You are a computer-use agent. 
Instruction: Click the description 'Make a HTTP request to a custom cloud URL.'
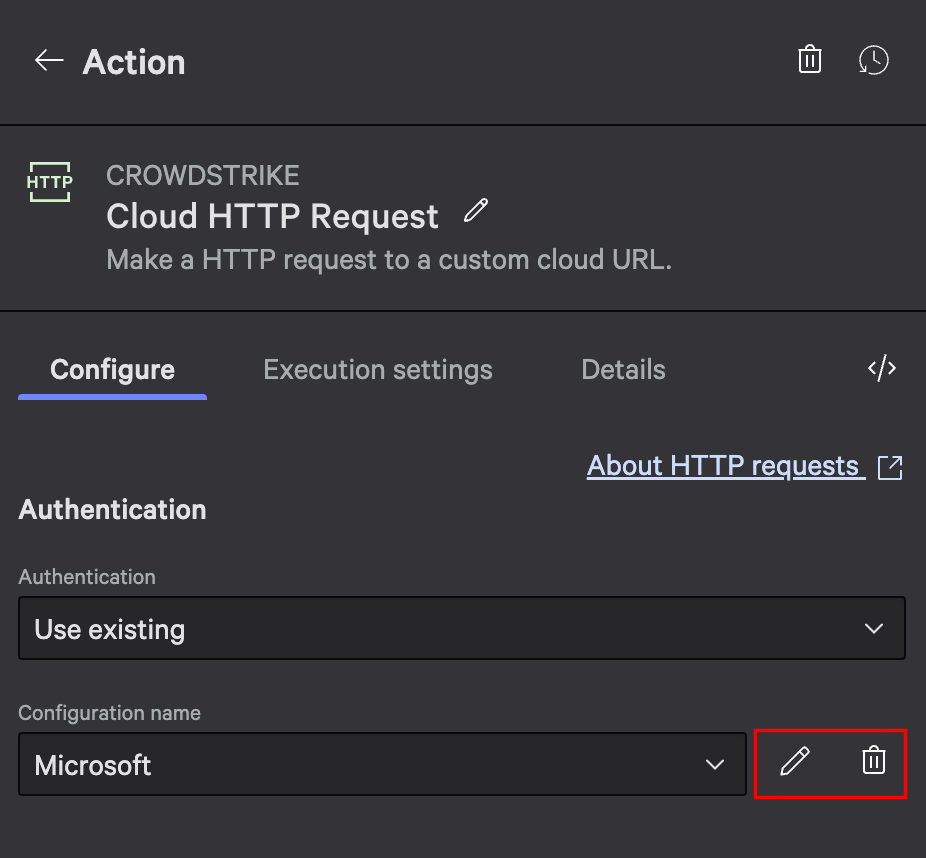tap(389, 260)
